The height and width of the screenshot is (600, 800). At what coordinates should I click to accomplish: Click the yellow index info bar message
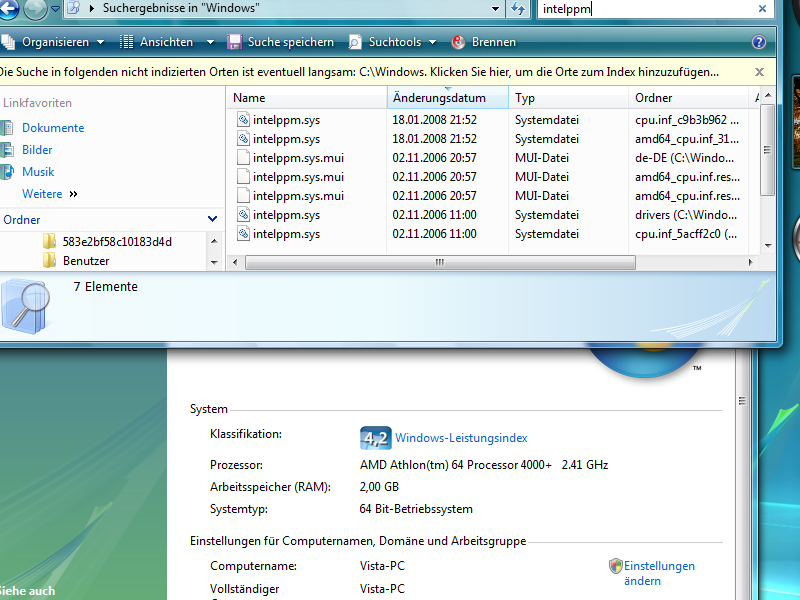(x=359, y=72)
